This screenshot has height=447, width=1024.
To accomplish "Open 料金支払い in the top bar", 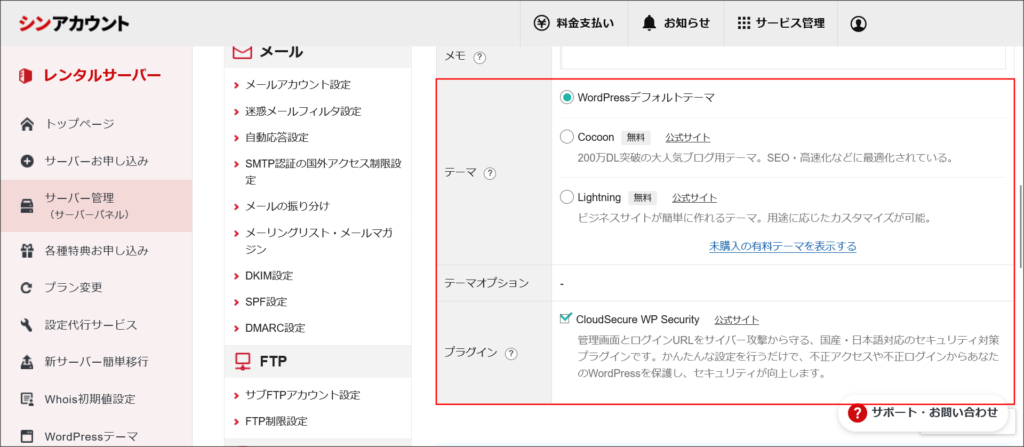I will [x=574, y=24].
